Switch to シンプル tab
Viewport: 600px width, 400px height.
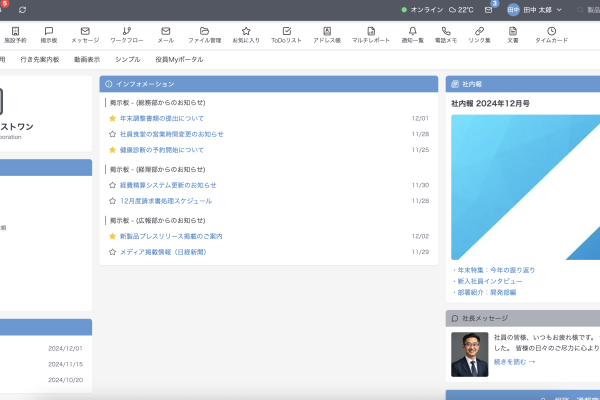pos(128,59)
